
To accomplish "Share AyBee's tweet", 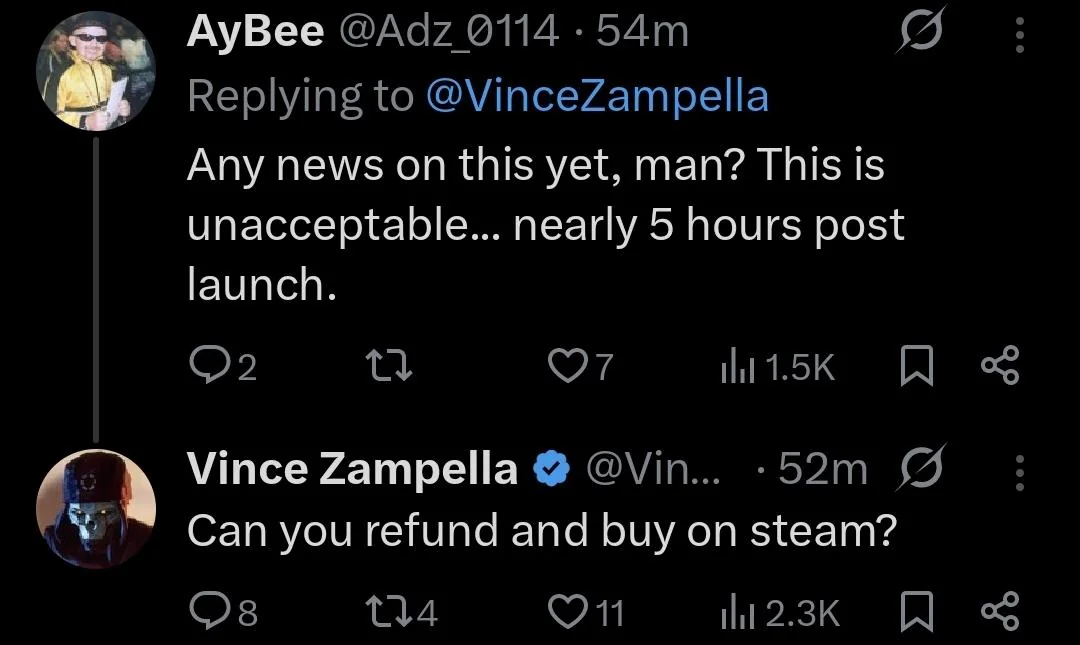I will [1000, 369].
